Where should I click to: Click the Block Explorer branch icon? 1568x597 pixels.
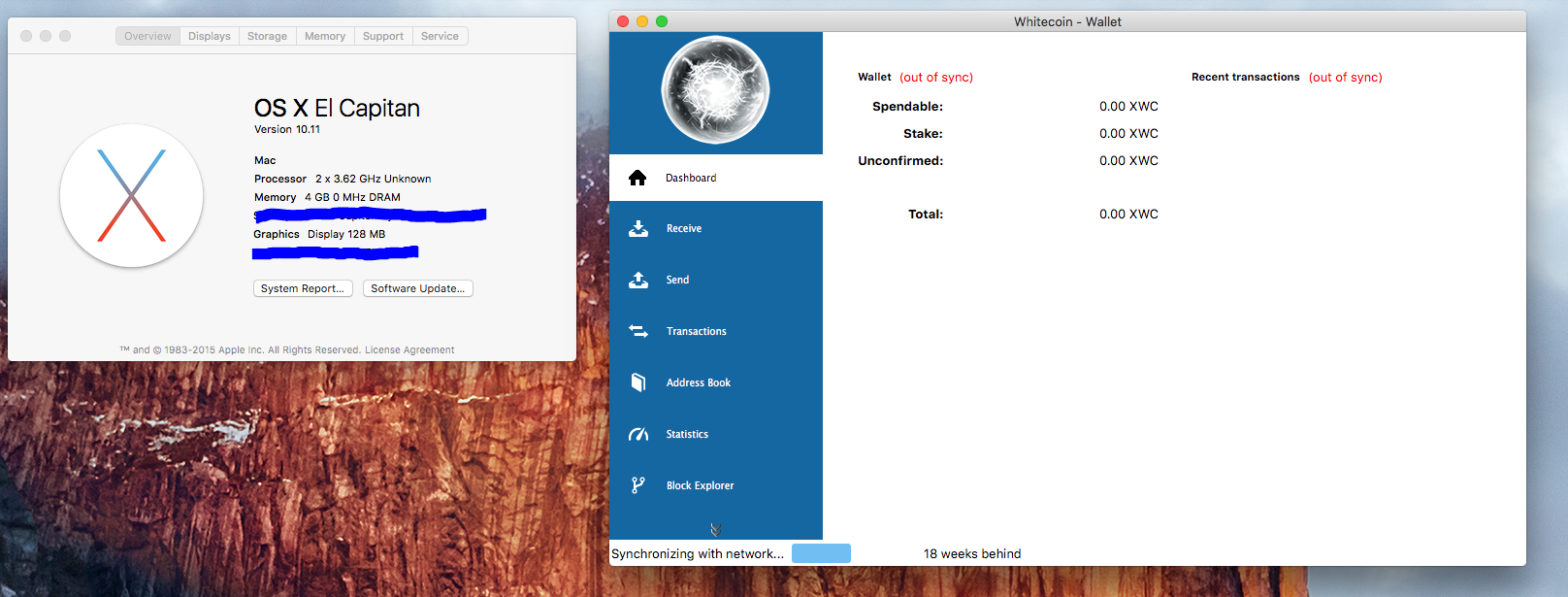click(637, 485)
